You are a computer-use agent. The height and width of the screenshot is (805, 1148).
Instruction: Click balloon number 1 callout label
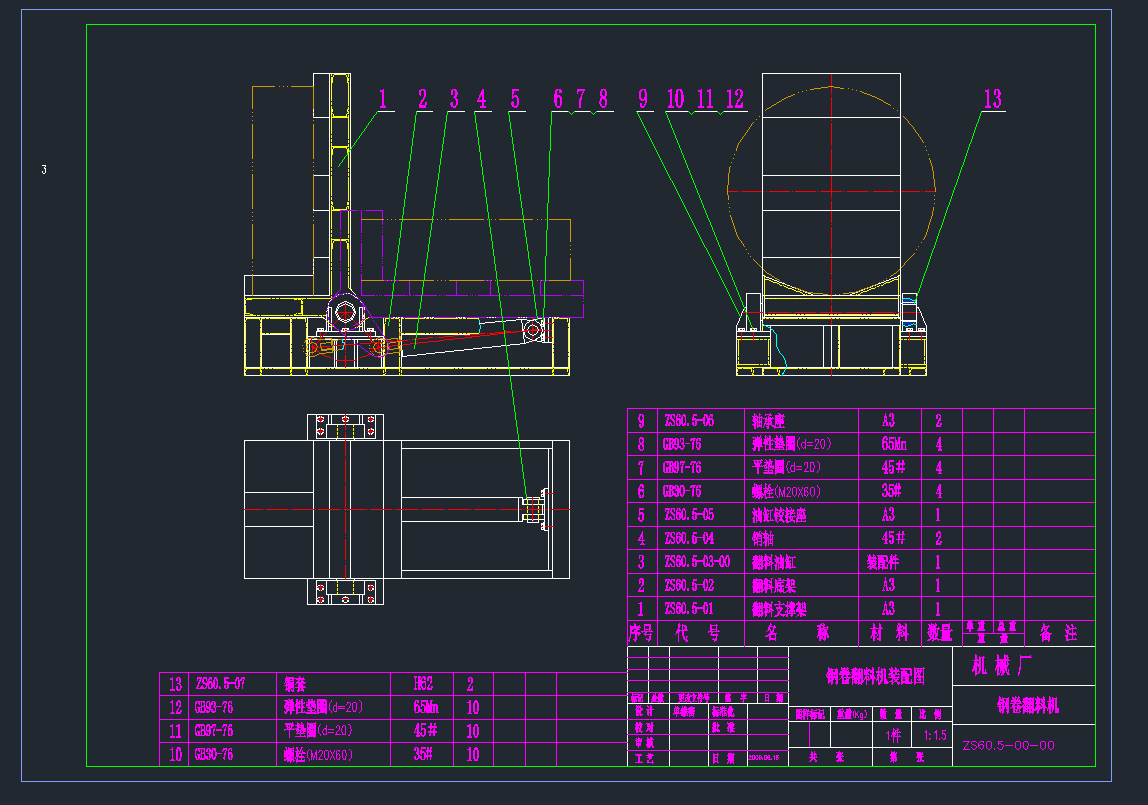(x=382, y=99)
